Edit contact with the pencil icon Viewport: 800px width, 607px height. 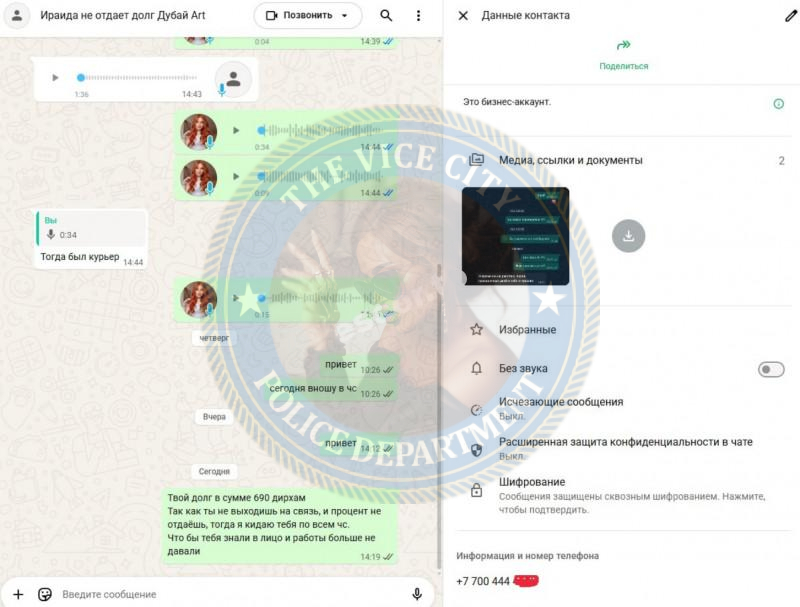(x=791, y=16)
